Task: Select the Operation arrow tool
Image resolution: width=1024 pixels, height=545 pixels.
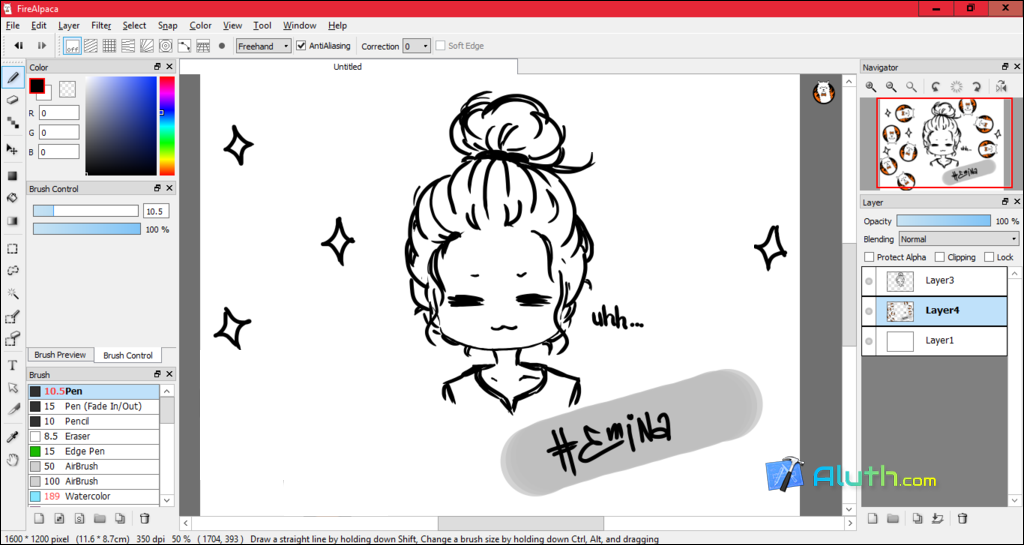Action: tap(12, 388)
